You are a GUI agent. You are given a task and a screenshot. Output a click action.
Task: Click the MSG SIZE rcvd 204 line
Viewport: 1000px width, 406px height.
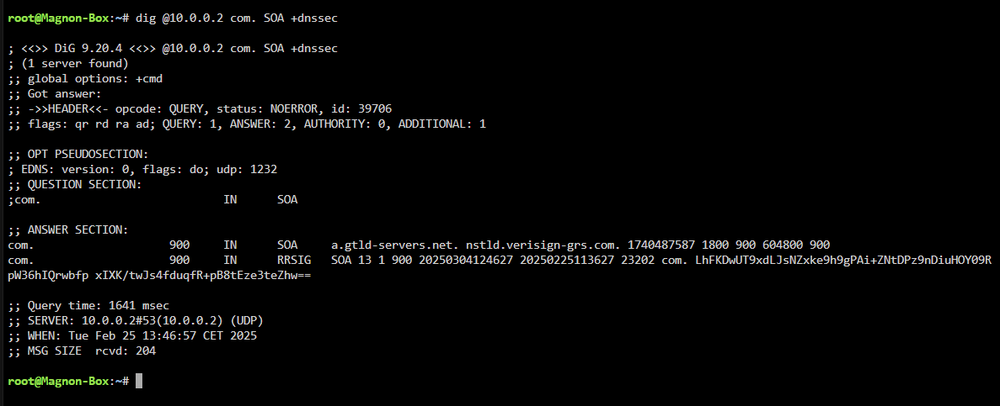tap(82, 351)
